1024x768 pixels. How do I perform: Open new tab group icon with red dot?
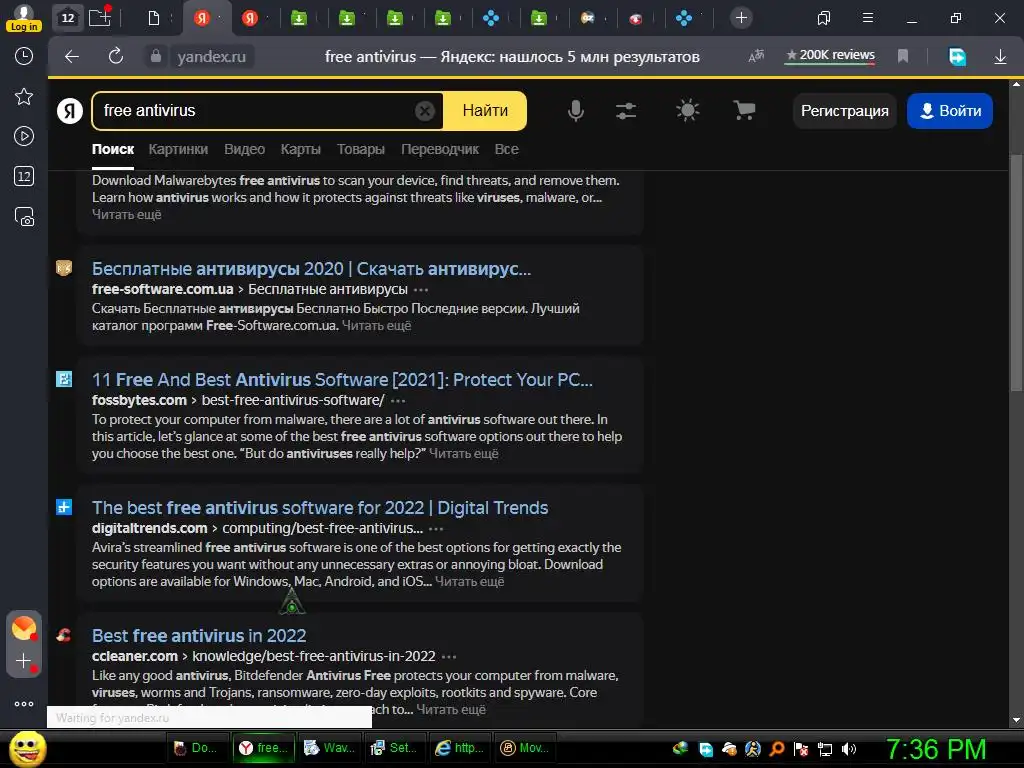100,17
